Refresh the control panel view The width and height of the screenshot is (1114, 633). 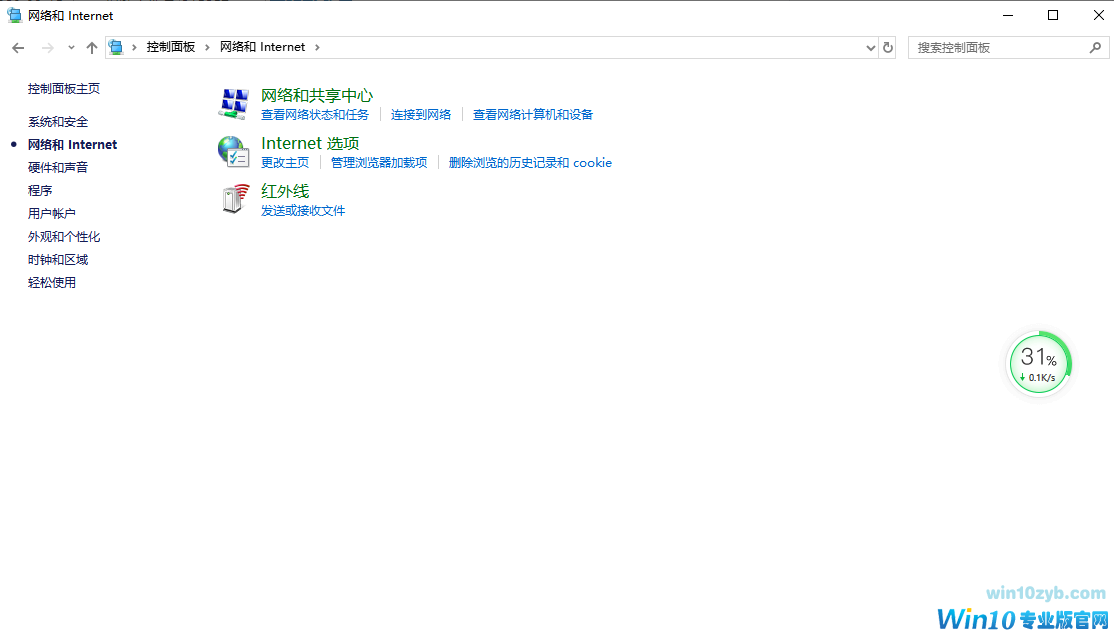tap(887, 47)
